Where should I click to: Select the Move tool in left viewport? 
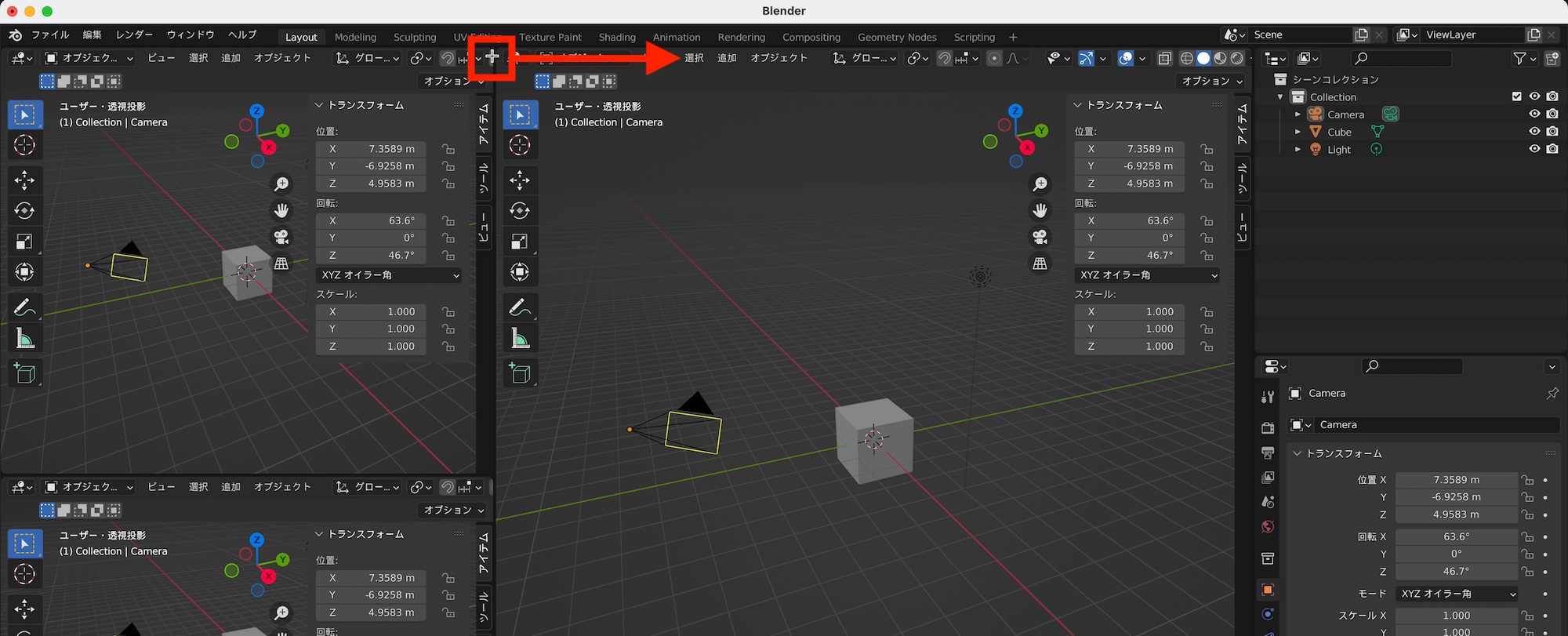pyautogui.click(x=24, y=180)
